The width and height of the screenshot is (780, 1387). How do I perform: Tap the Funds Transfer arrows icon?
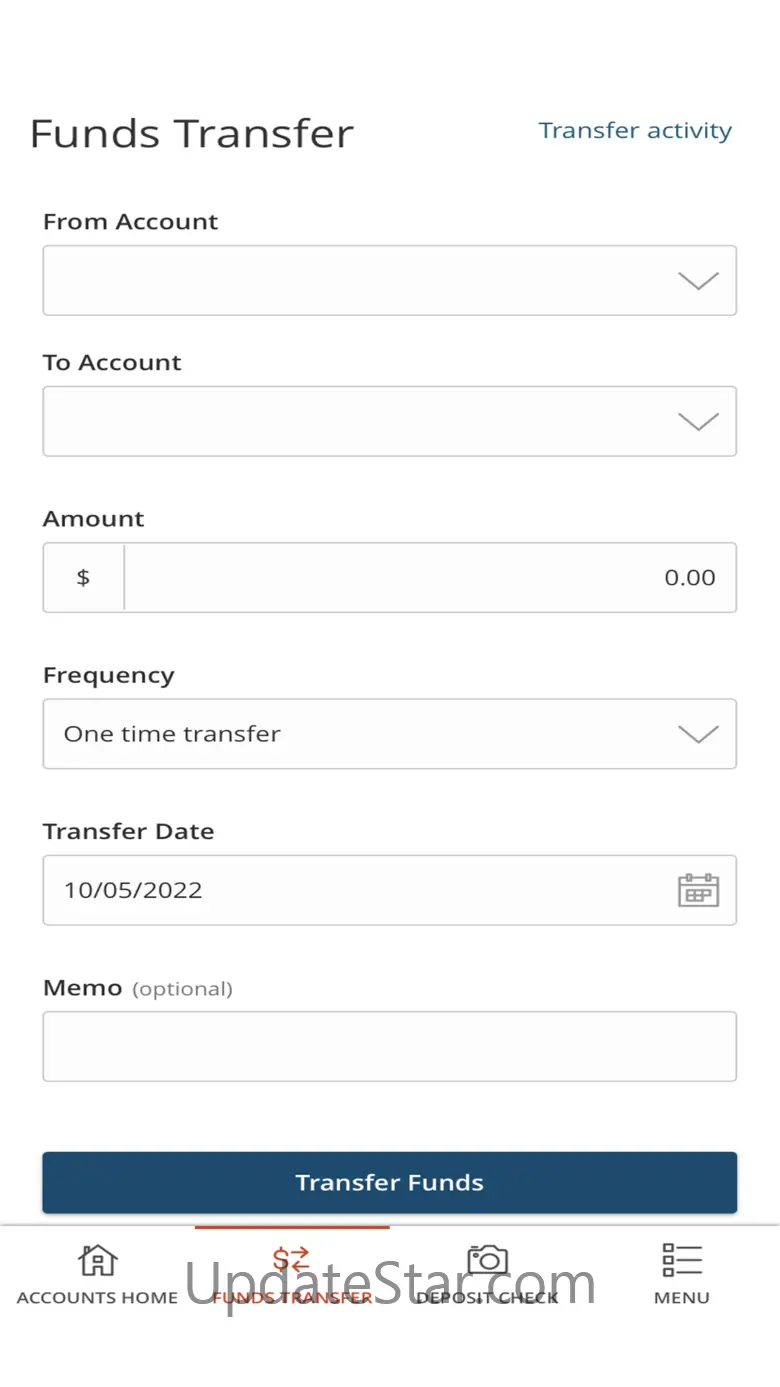tap(292, 1260)
